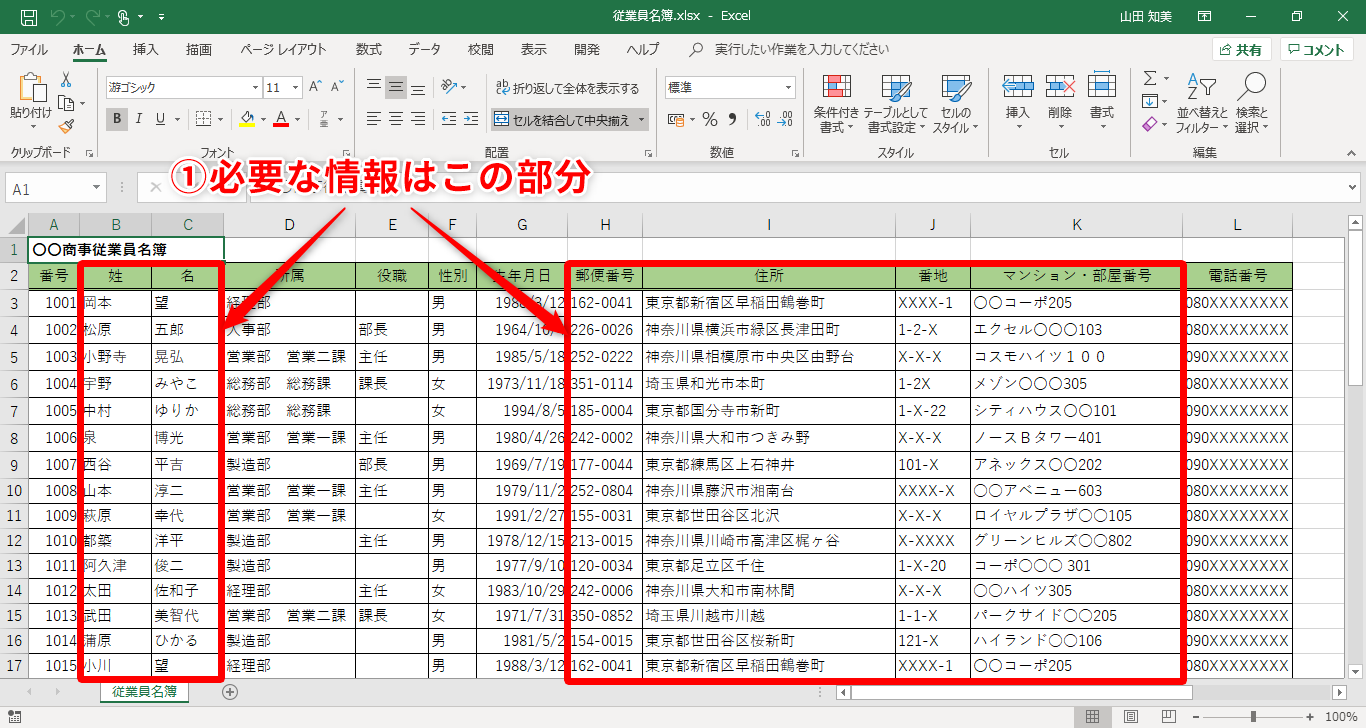Collapse the ribbon with the chevron

[1350, 153]
